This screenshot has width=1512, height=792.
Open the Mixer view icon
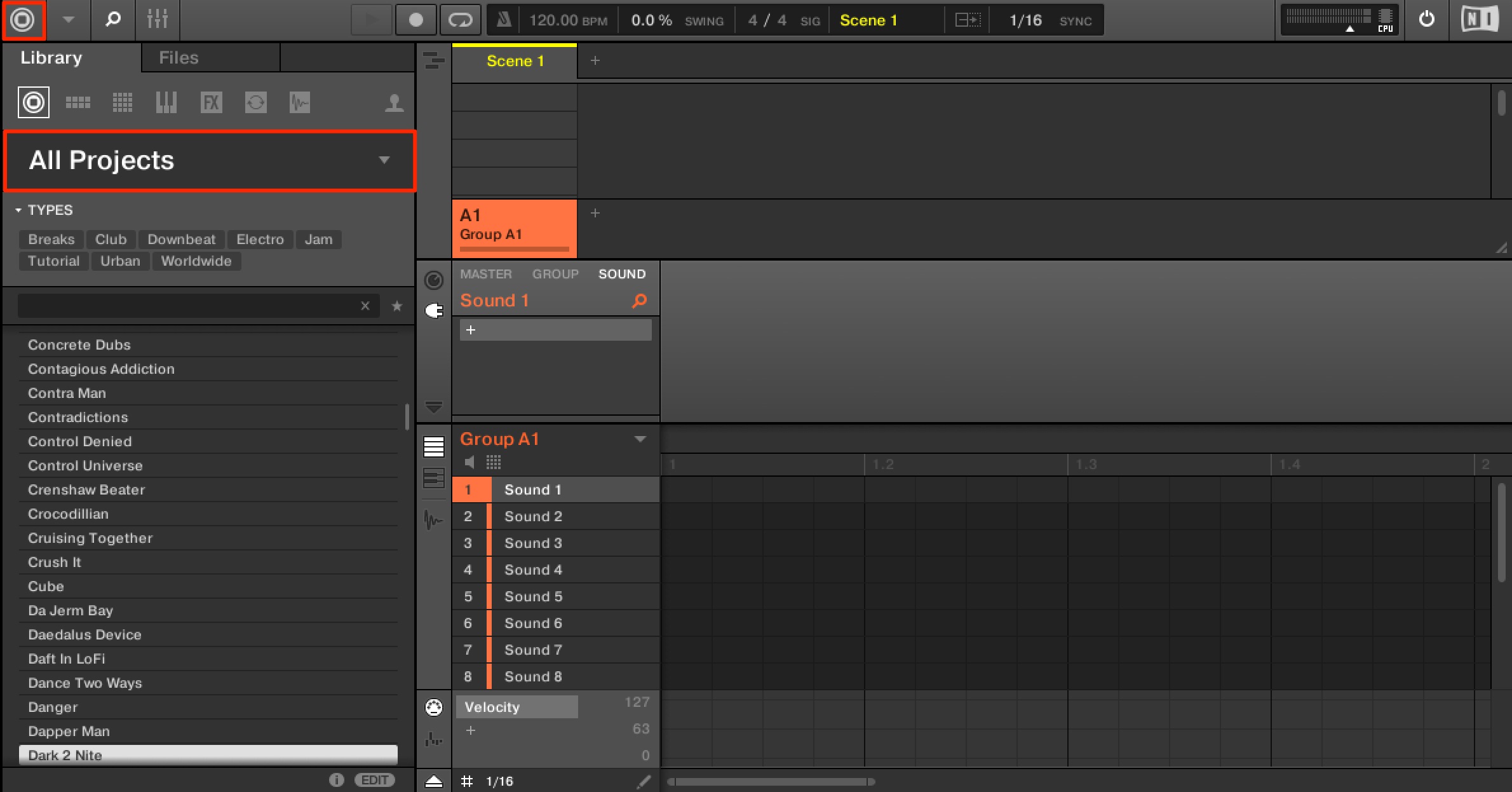point(157,20)
